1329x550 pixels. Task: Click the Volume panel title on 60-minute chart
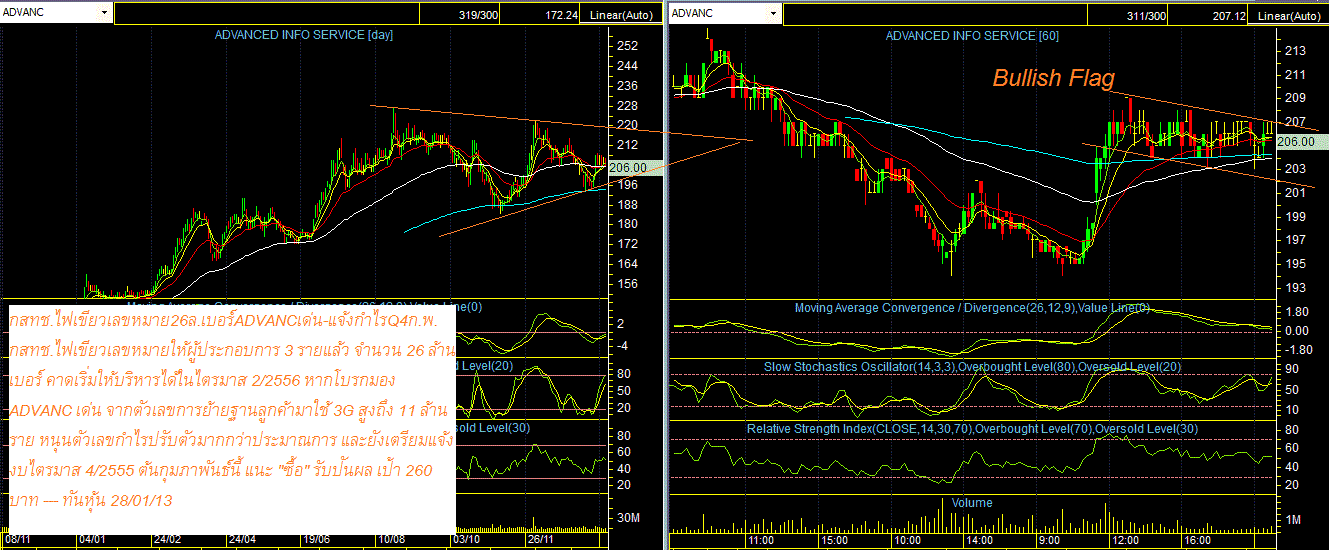click(972, 503)
